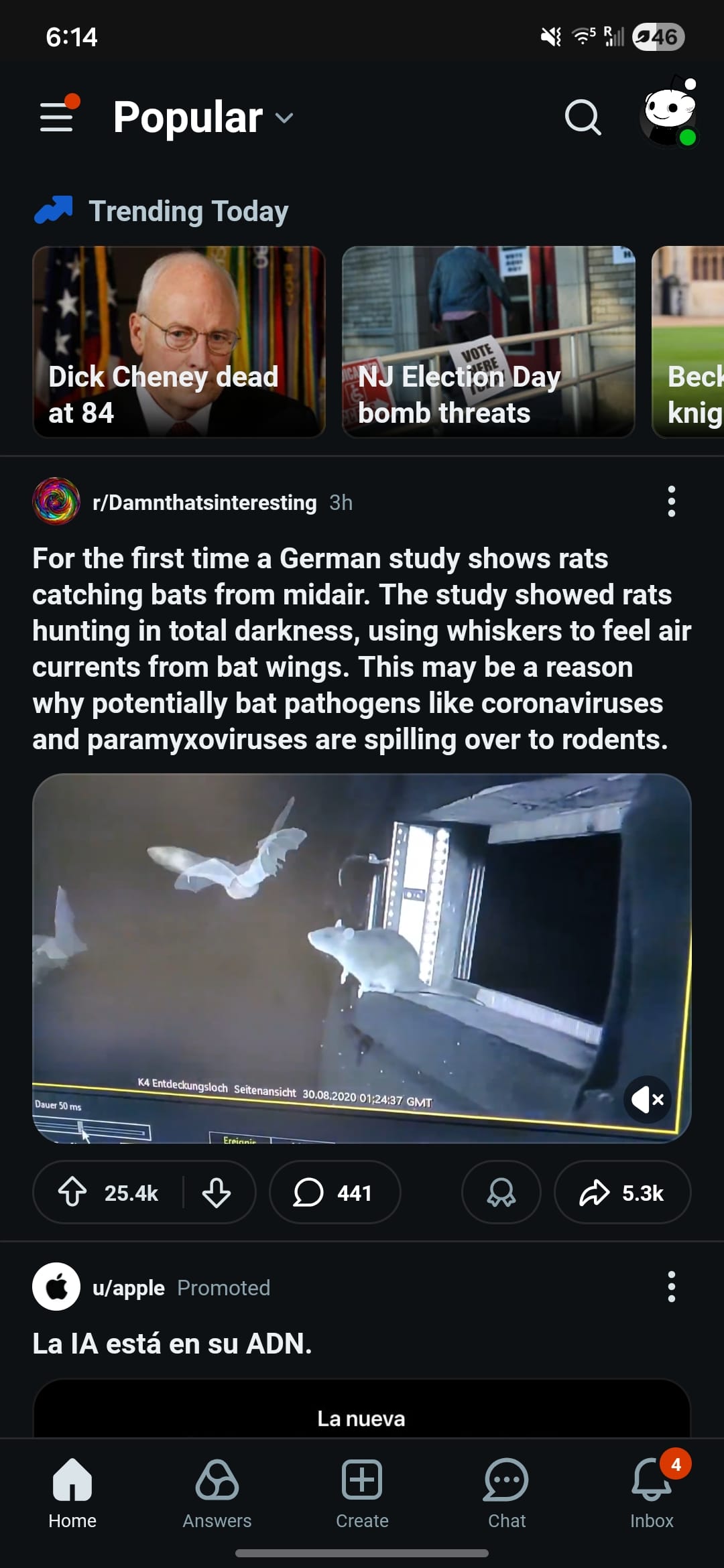Screen dimensions: 724x1568
Task: Open Dick Cheney dead at 84 card
Action: (179, 342)
